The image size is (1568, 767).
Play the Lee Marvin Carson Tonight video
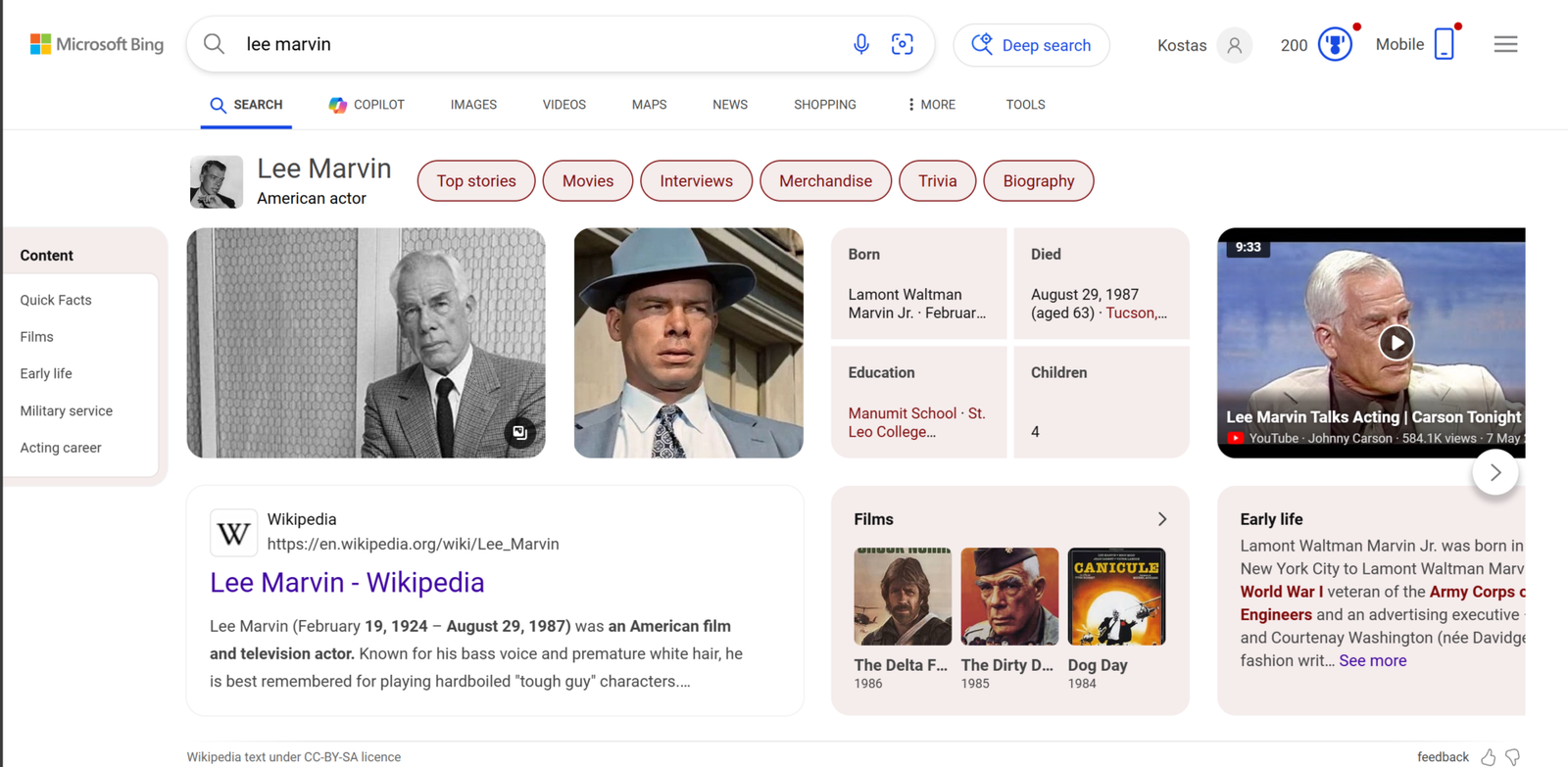coord(1396,343)
